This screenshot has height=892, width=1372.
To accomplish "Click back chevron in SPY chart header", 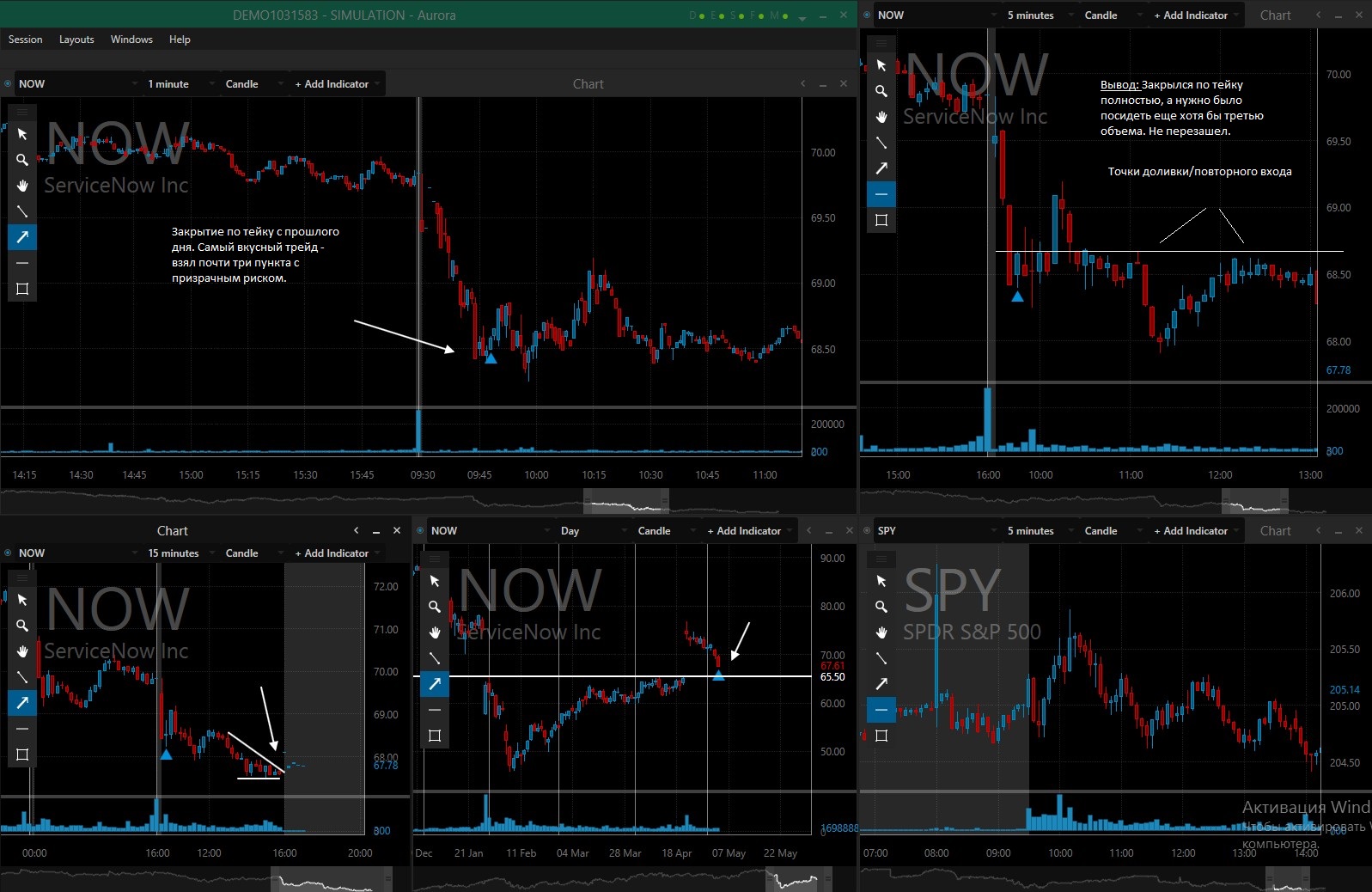I will point(1319,531).
